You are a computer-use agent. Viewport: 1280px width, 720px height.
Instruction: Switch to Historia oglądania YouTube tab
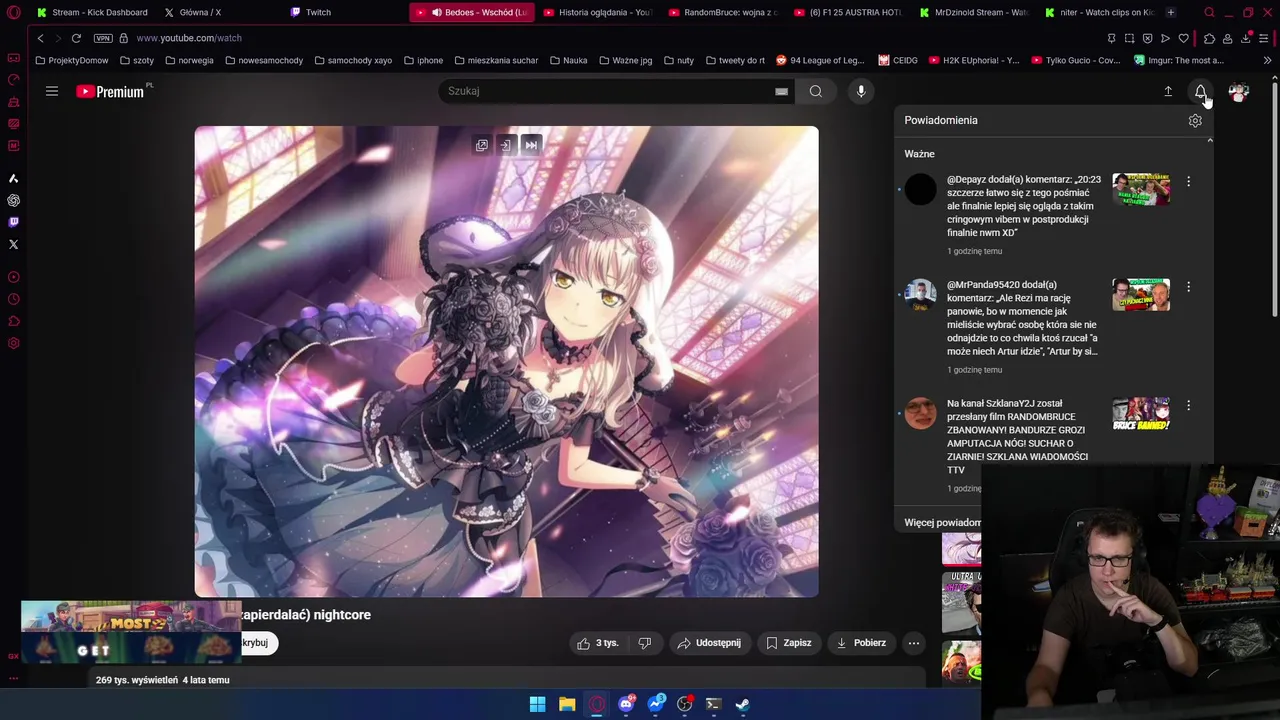598,12
